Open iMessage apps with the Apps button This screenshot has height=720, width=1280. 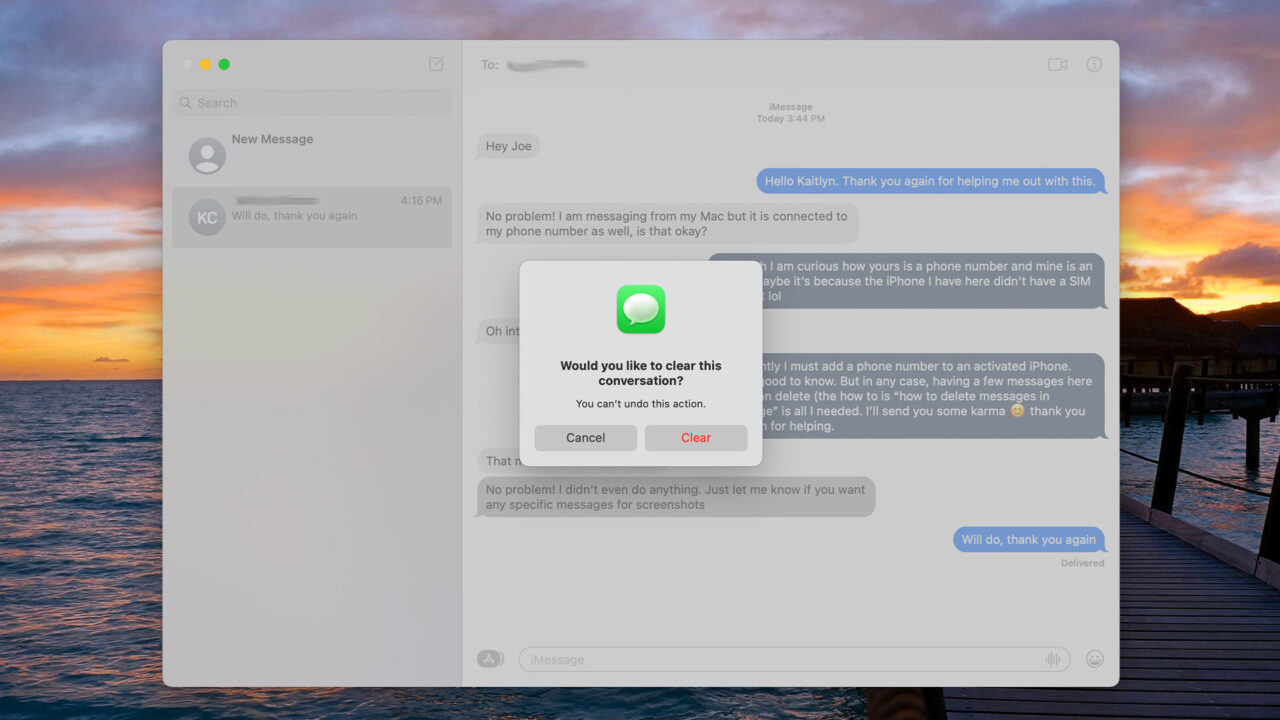pyautogui.click(x=489, y=659)
